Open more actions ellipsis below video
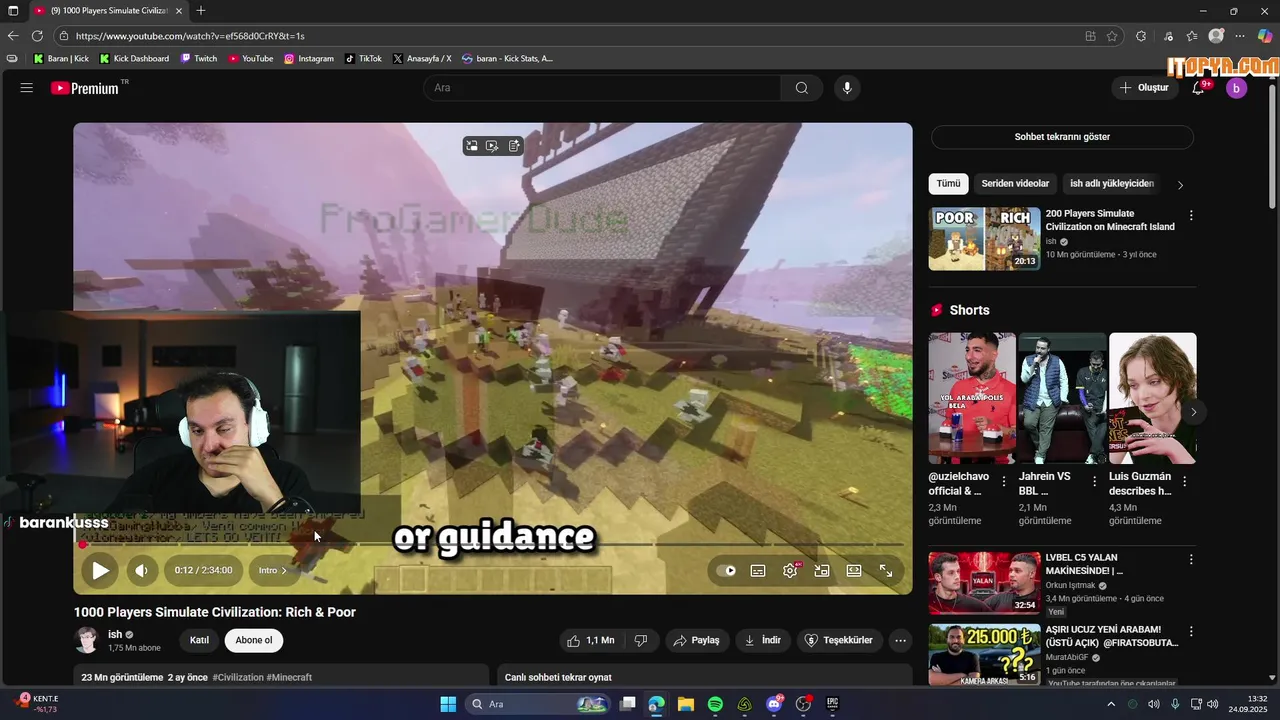Screen dimensions: 1280x720 click(900, 640)
